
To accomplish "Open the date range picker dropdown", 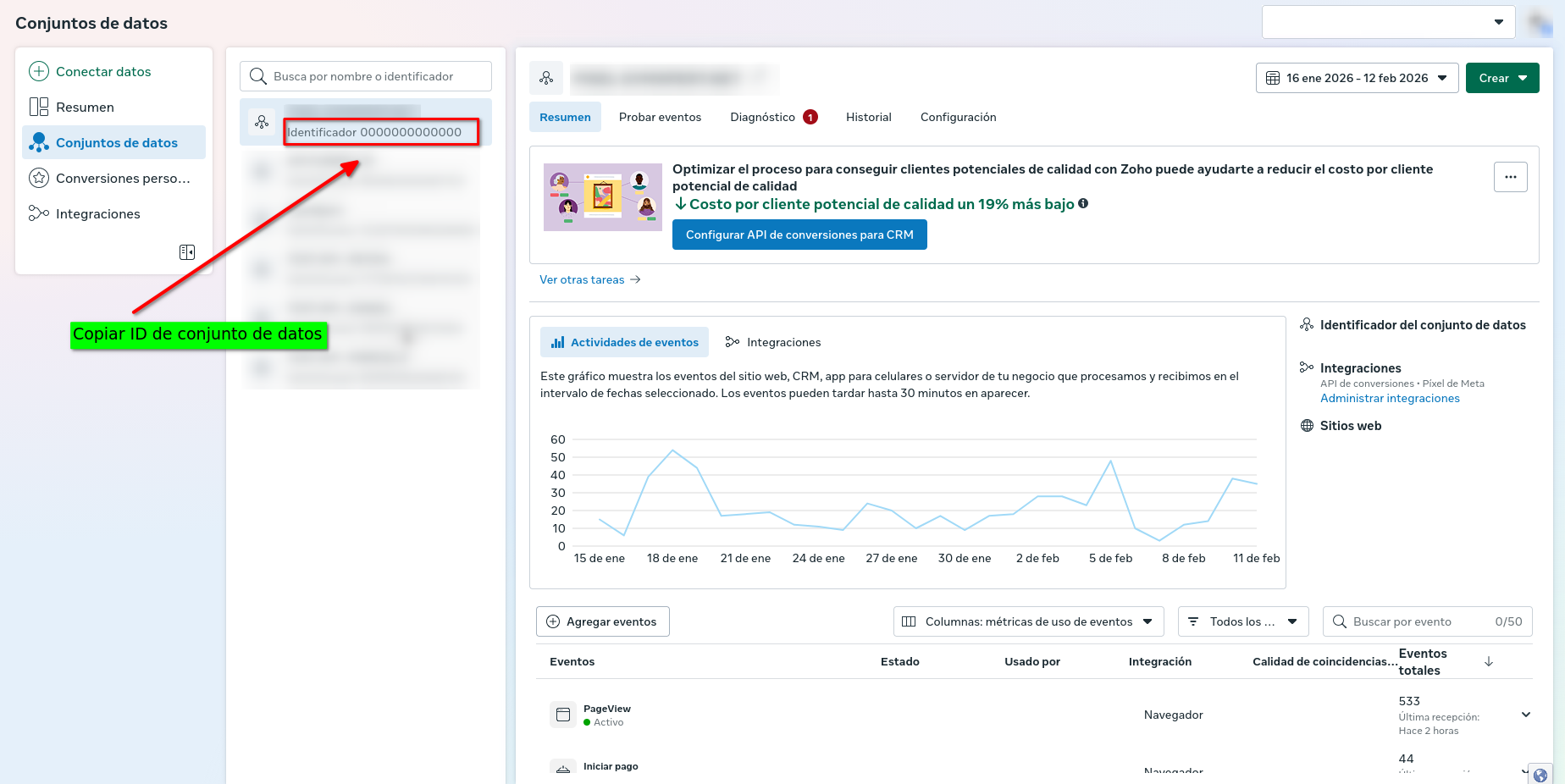I will click(x=1356, y=78).
